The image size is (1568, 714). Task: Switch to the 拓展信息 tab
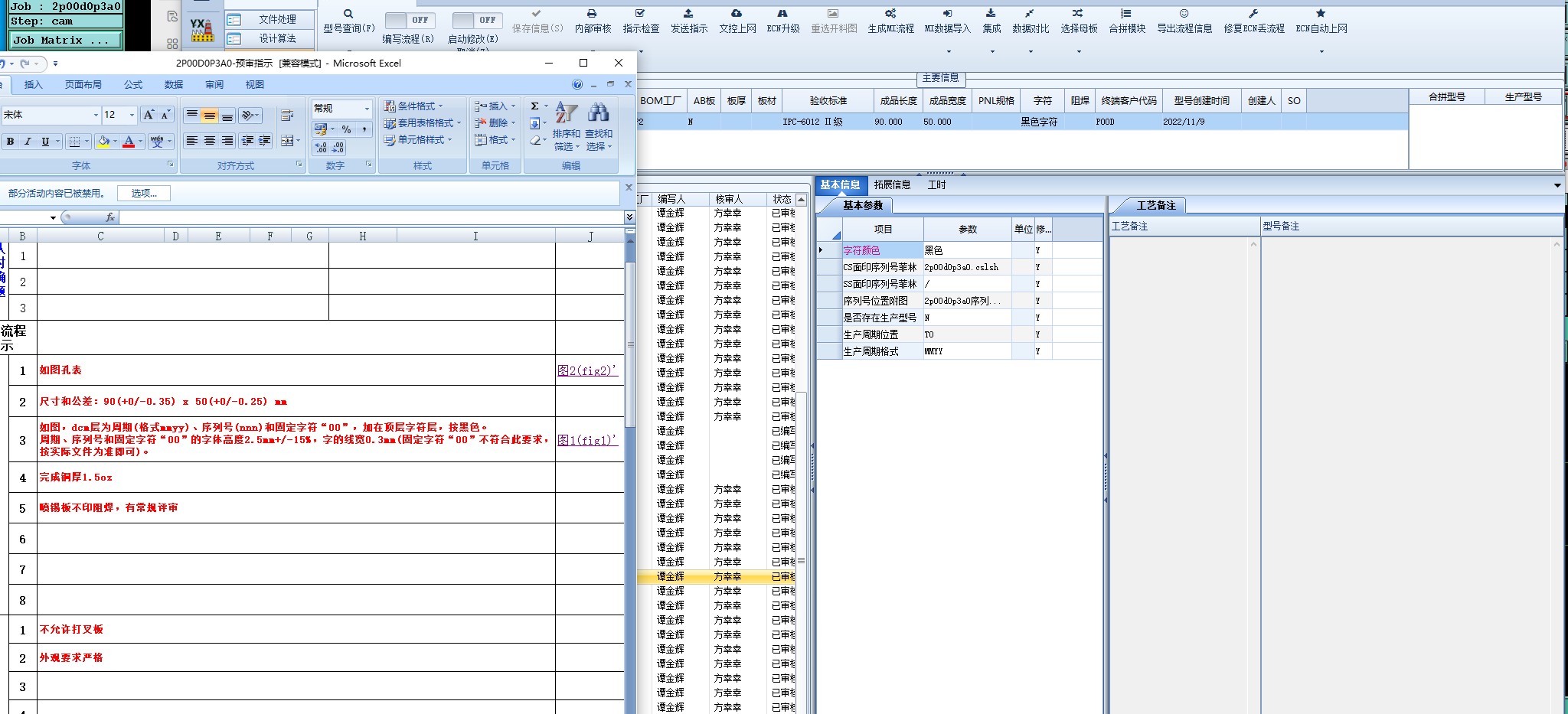click(x=892, y=184)
